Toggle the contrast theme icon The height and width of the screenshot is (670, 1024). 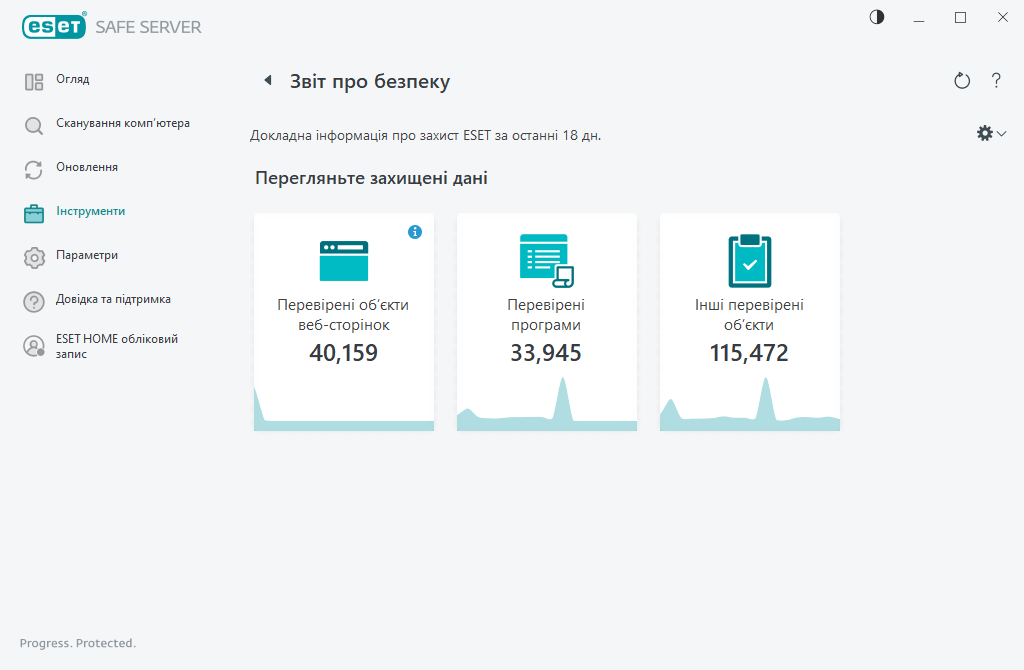click(x=877, y=17)
